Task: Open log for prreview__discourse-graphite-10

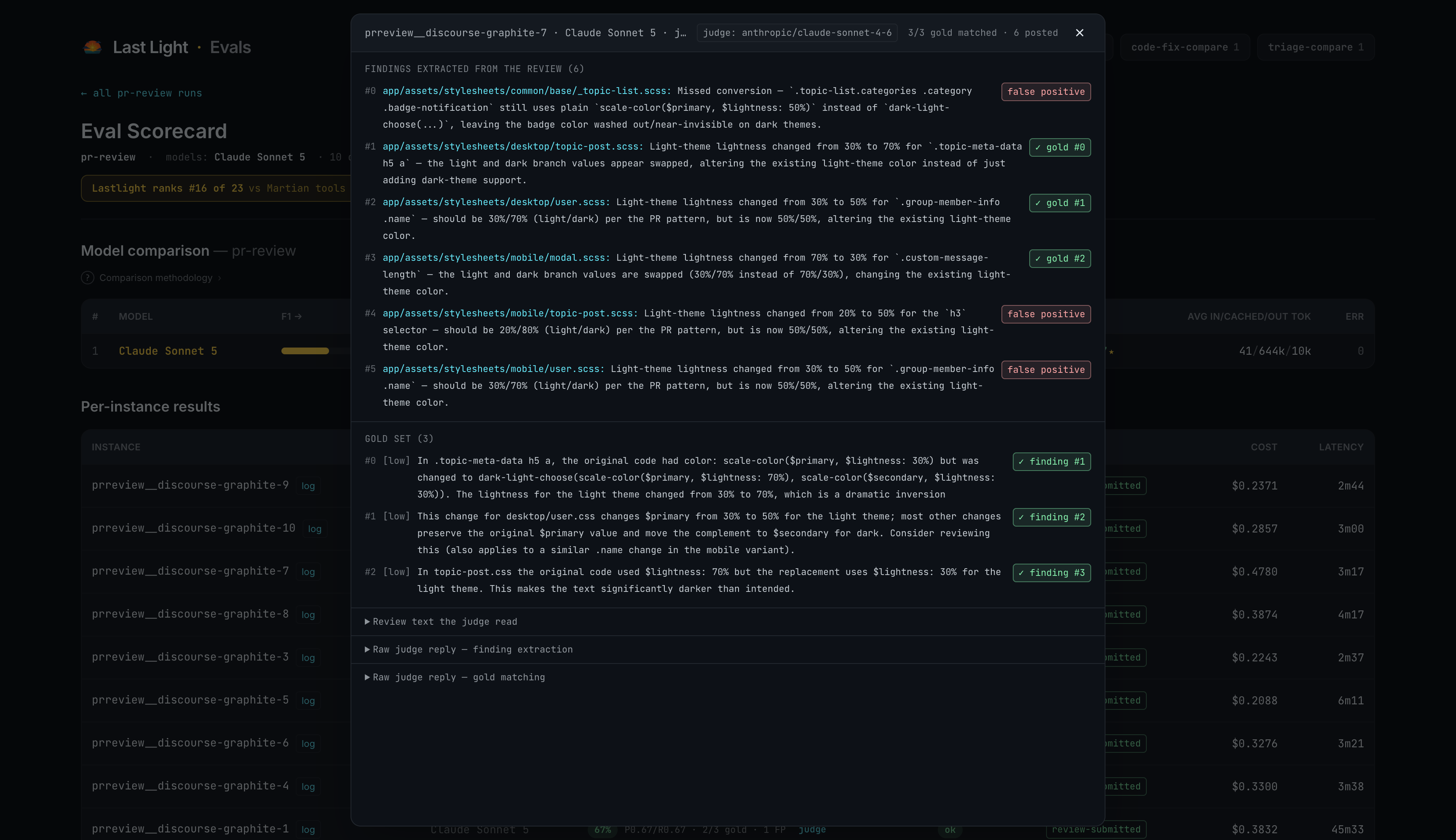Action: tap(314, 528)
